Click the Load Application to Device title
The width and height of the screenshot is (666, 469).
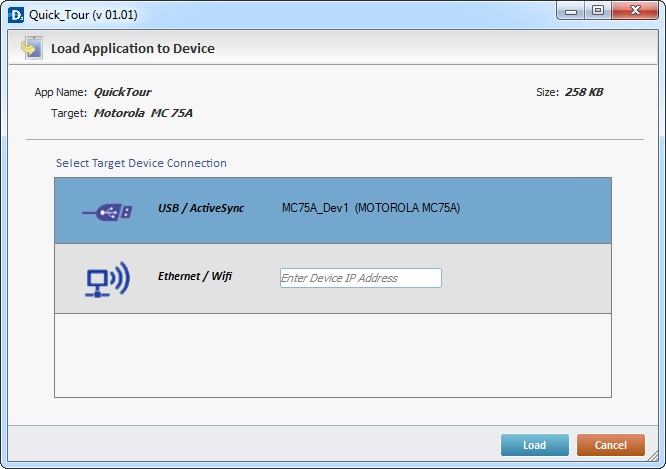(x=133, y=48)
